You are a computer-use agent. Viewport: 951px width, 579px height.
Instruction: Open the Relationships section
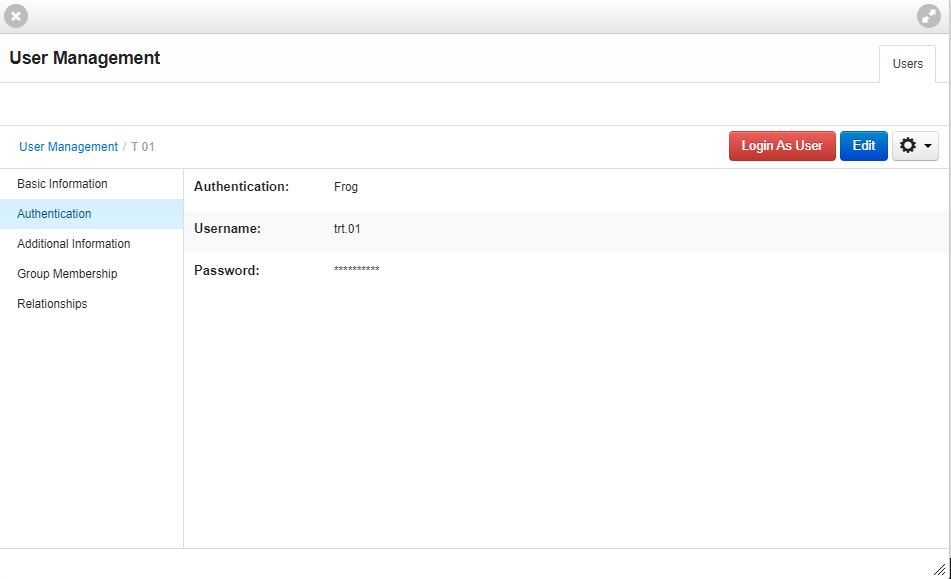point(92,304)
